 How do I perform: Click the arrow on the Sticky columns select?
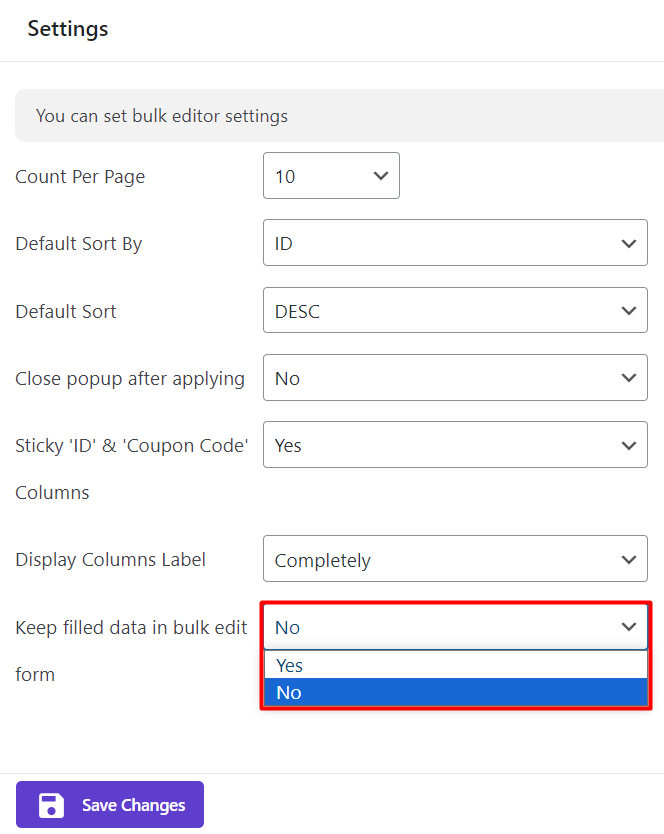pos(628,445)
